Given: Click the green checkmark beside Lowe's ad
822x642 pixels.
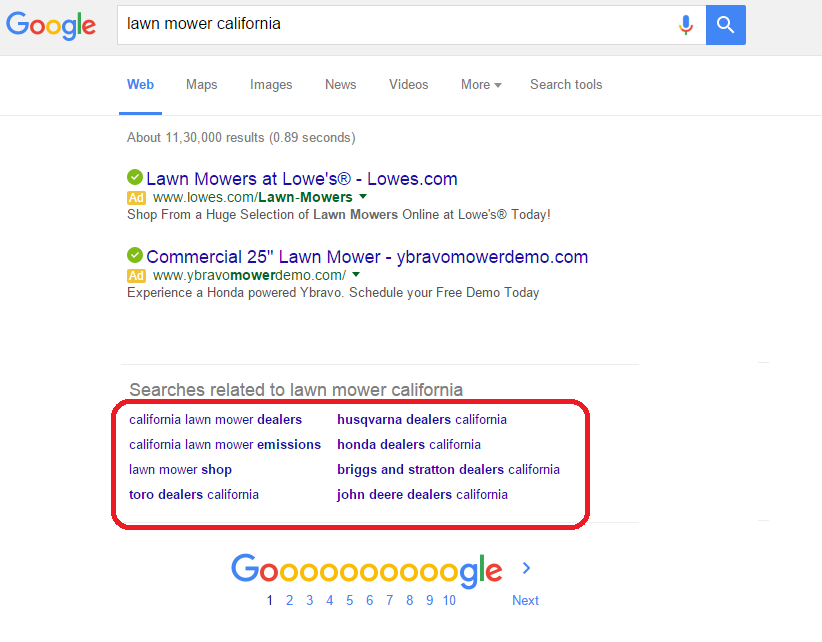Looking at the screenshot, I should pos(135,177).
